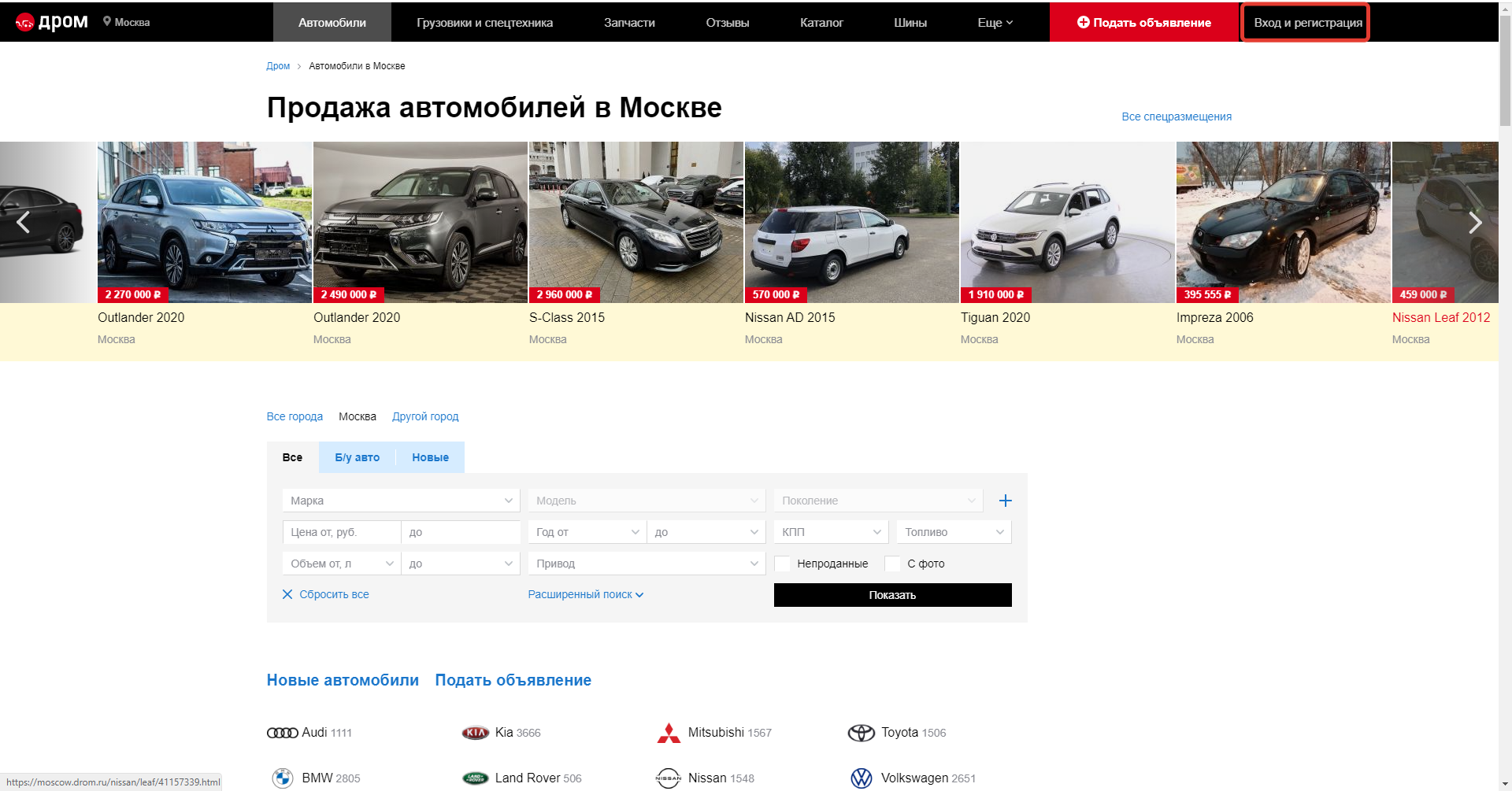The height and width of the screenshot is (791, 1512).
Task: Open the Outlander 2020 photo priced 2 490 000
Action: tap(421, 222)
